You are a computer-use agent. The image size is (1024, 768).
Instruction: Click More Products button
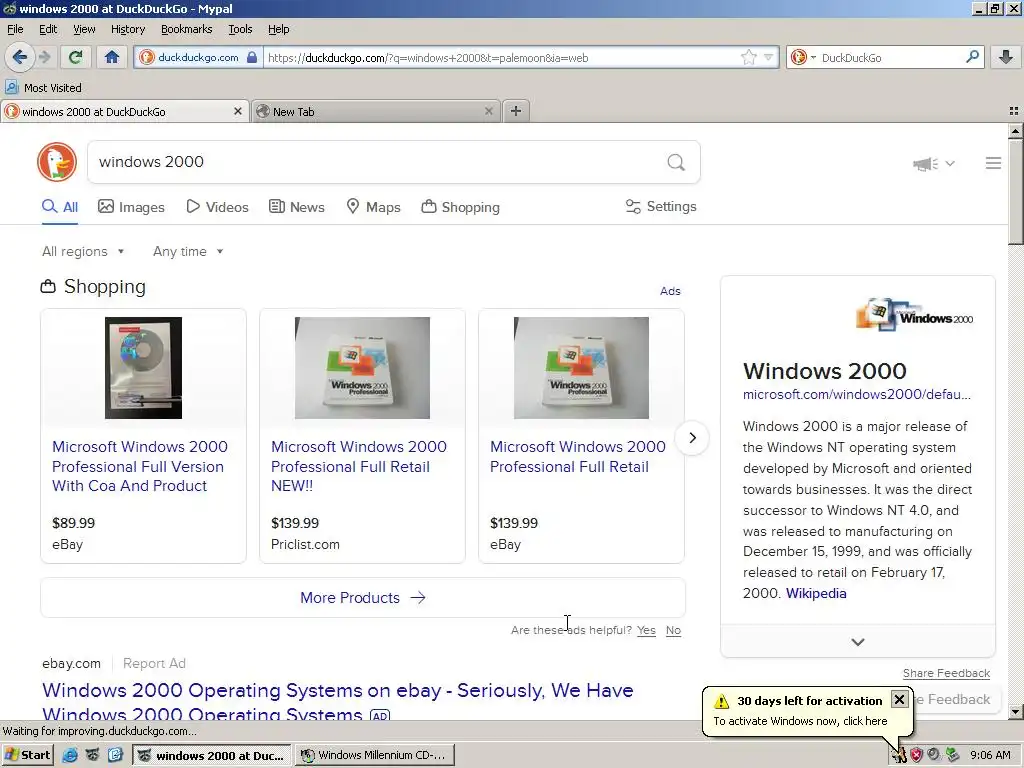(x=363, y=598)
